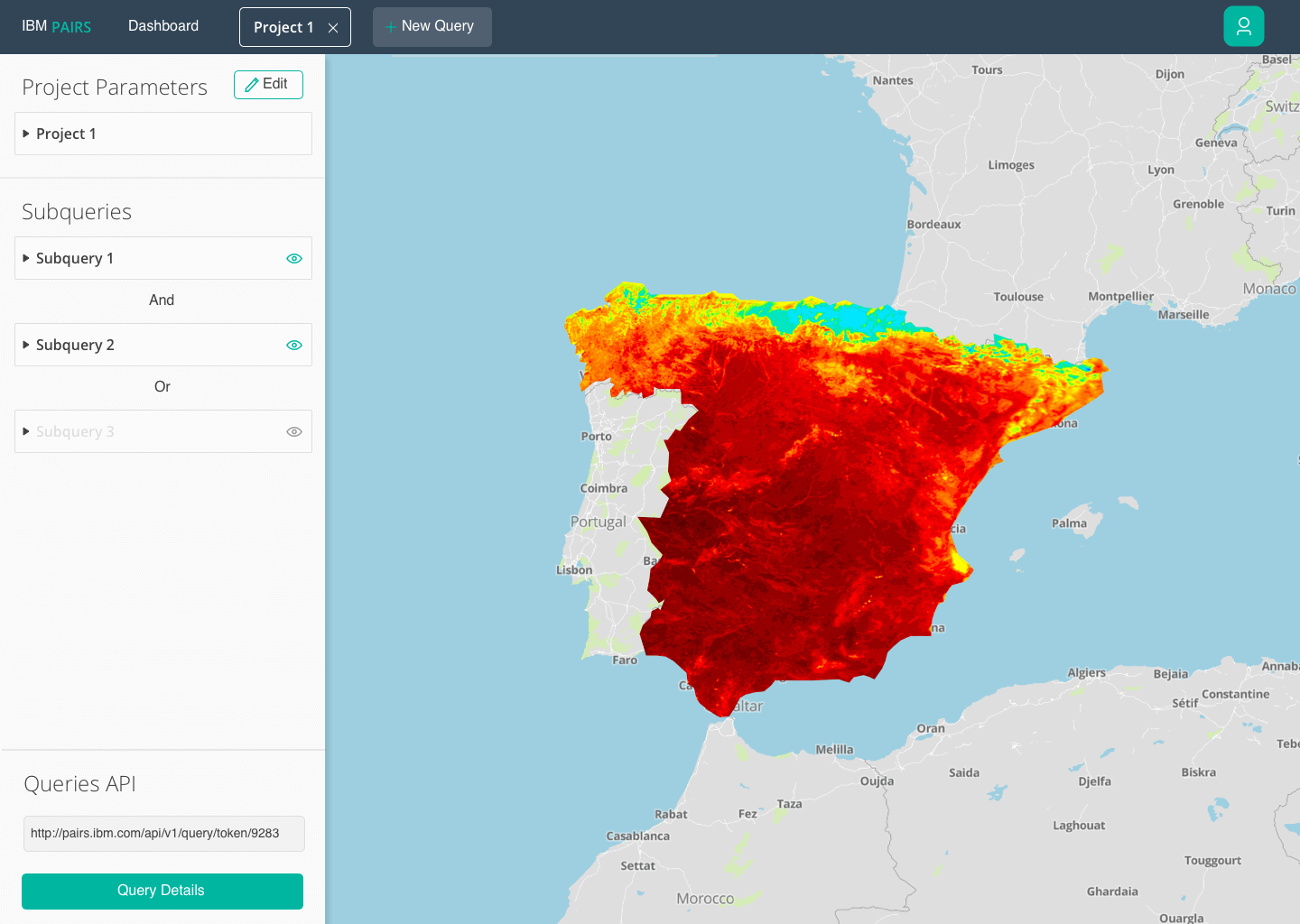Toggle the eye icon for Subquery 3

[293, 431]
